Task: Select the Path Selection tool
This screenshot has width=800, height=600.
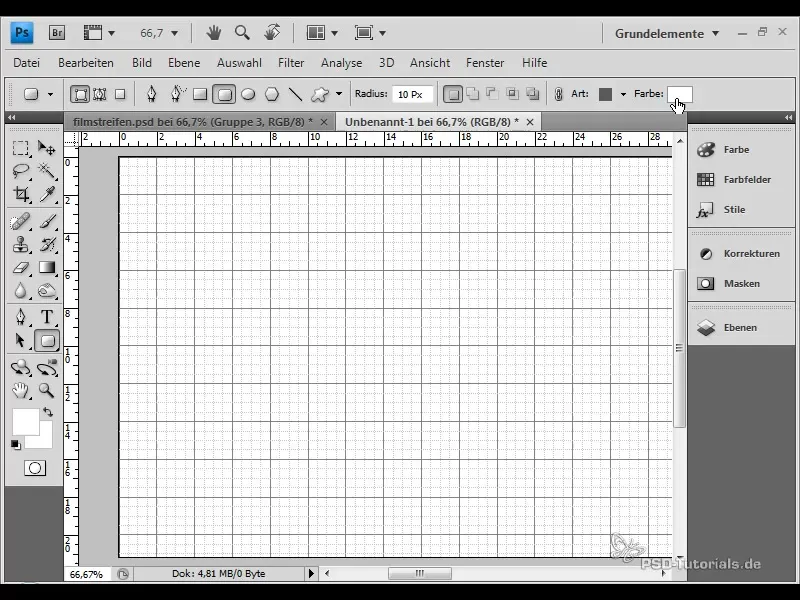Action: pyautogui.click(x=20, y=340)
